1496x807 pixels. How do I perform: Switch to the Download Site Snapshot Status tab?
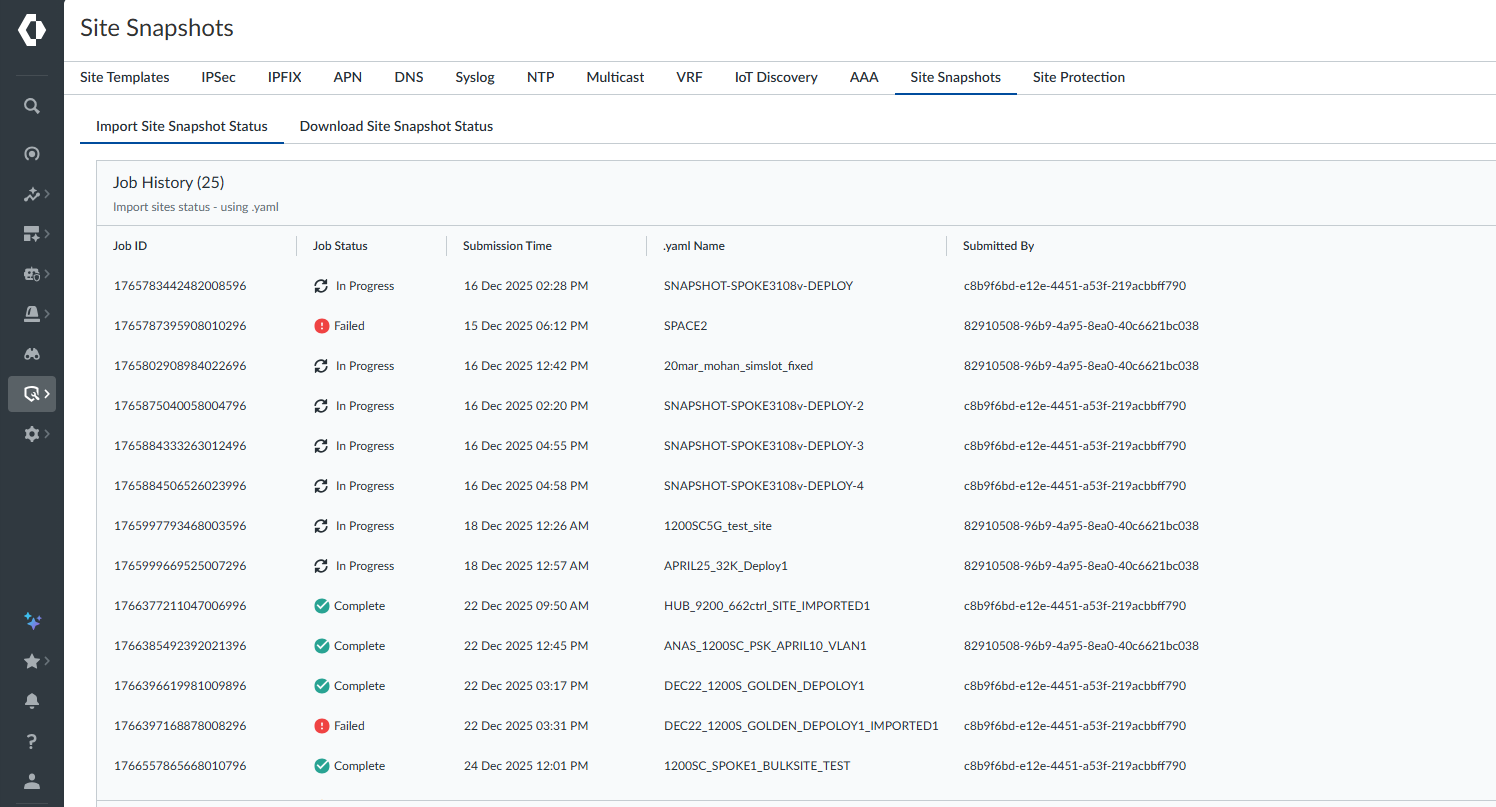pyautogui.click(x=396, y=126)
